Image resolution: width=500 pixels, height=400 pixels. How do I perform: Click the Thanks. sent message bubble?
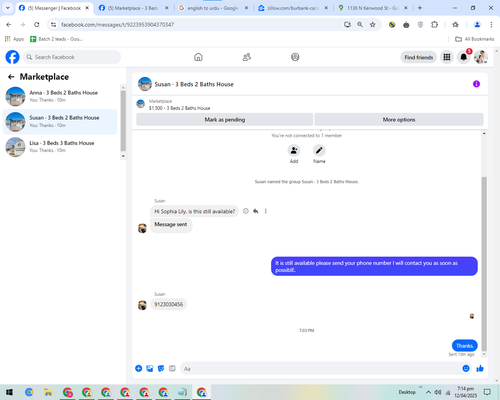pos(465,346)
